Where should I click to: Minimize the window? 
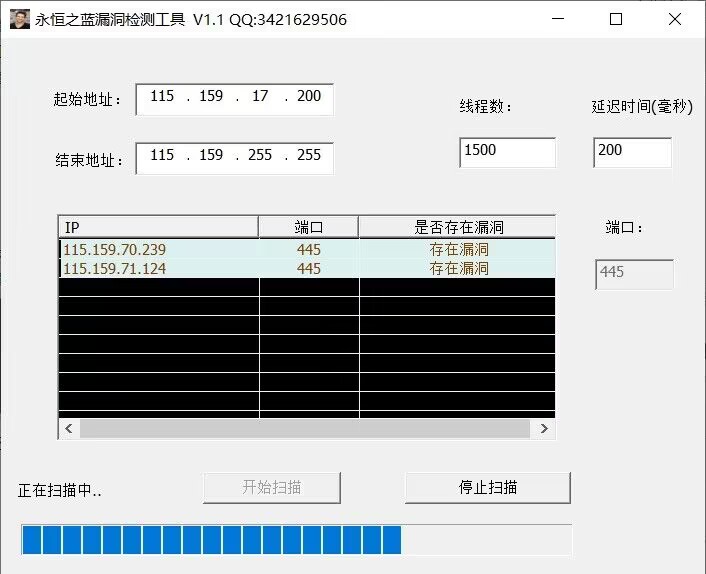coord(558,19)
